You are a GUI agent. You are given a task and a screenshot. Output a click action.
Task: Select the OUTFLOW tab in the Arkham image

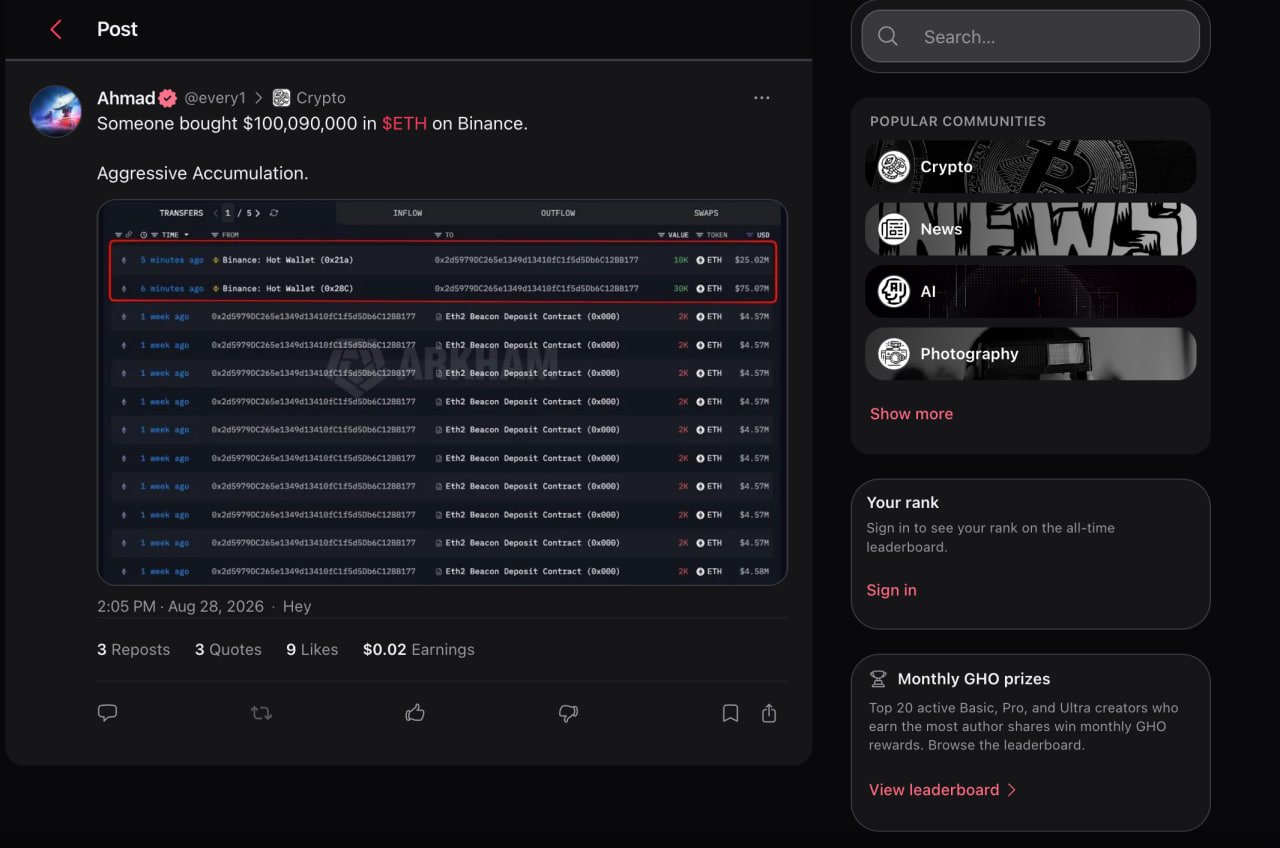point(558,213)
